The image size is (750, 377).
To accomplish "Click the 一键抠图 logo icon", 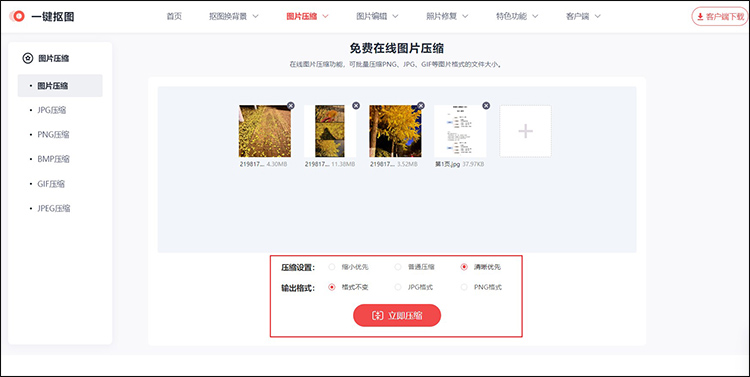I will click(x=17, y=16).
